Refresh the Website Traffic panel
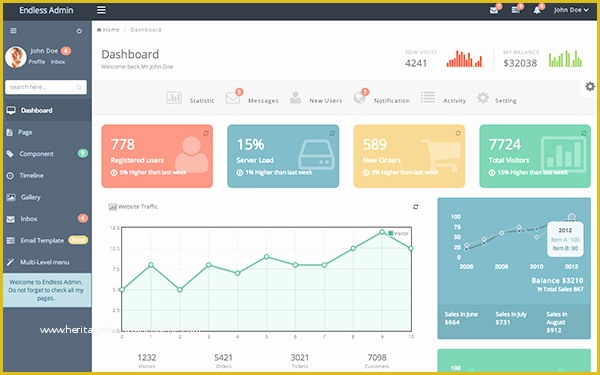This screenshot has height=375, width=600. pos(416,207)
